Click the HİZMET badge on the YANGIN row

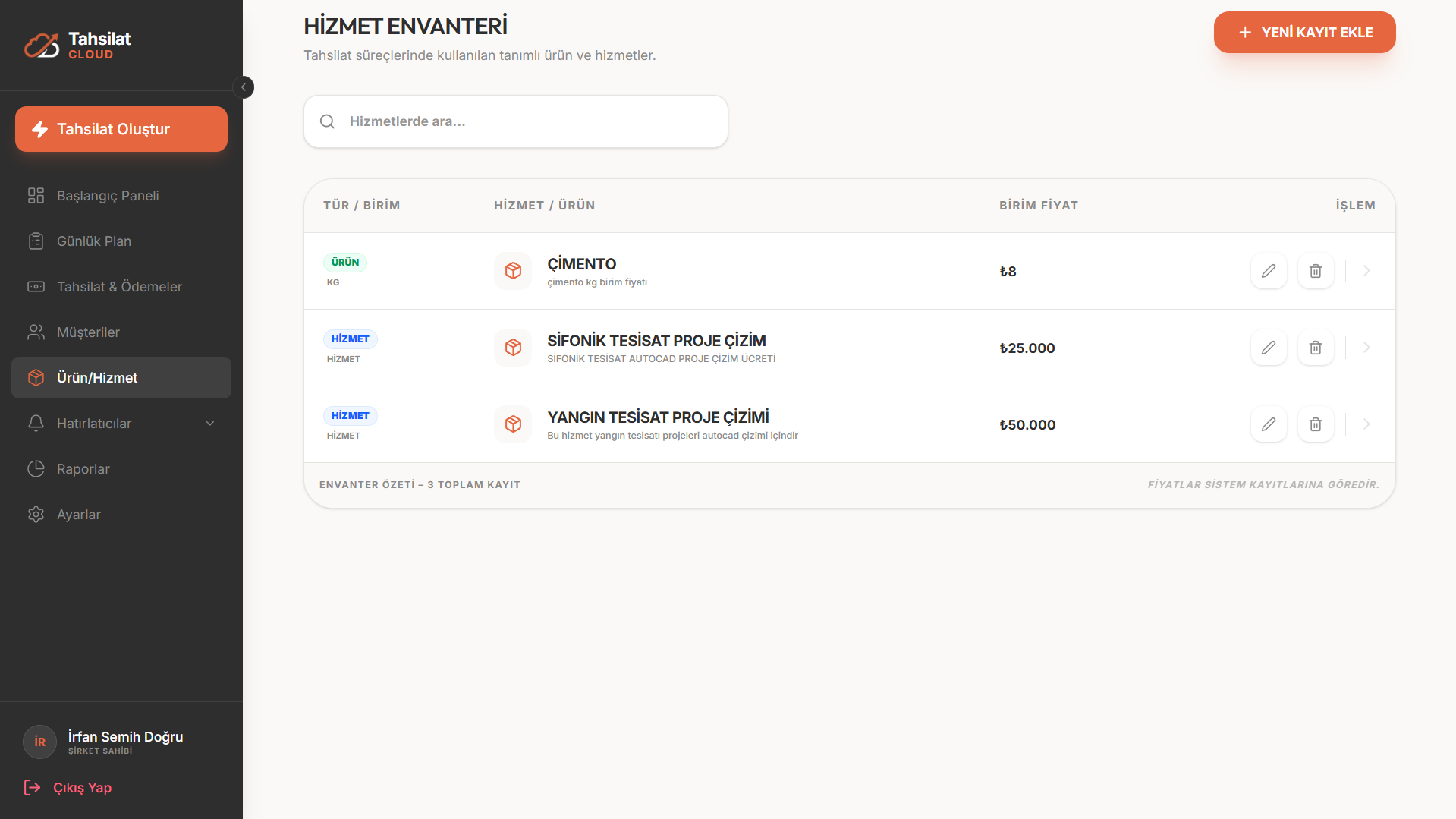pos(351,416)
